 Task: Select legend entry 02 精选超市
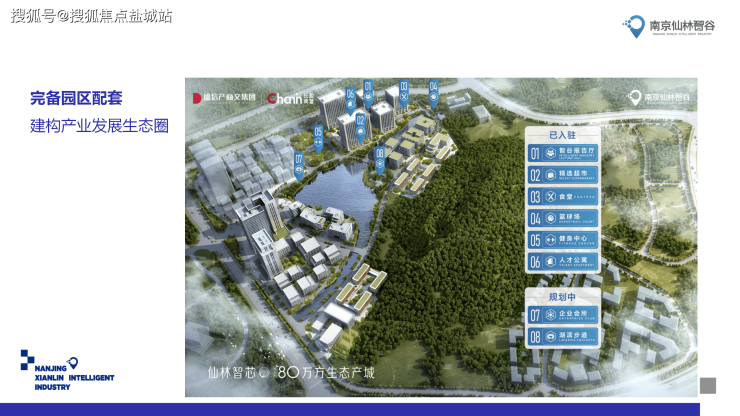(563, 175)
